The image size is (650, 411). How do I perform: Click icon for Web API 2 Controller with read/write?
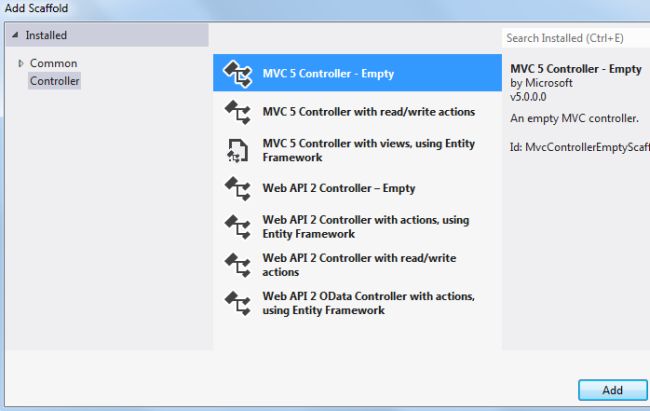[x=236, y=264]
